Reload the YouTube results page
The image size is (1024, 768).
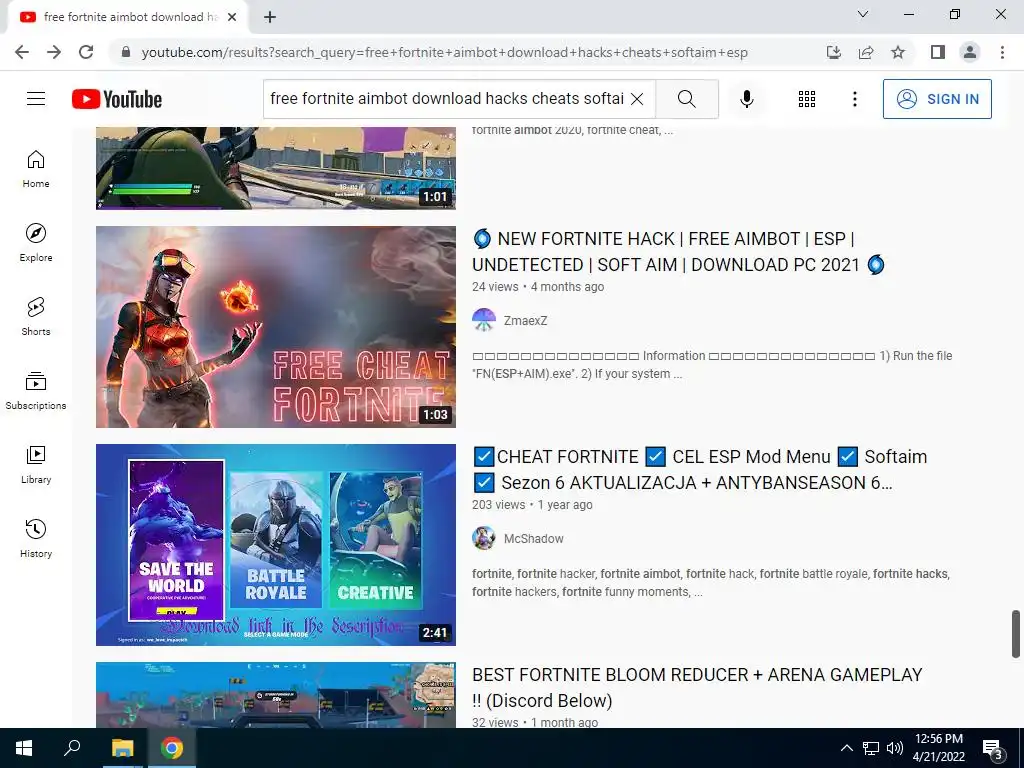(x=86, y=52)
